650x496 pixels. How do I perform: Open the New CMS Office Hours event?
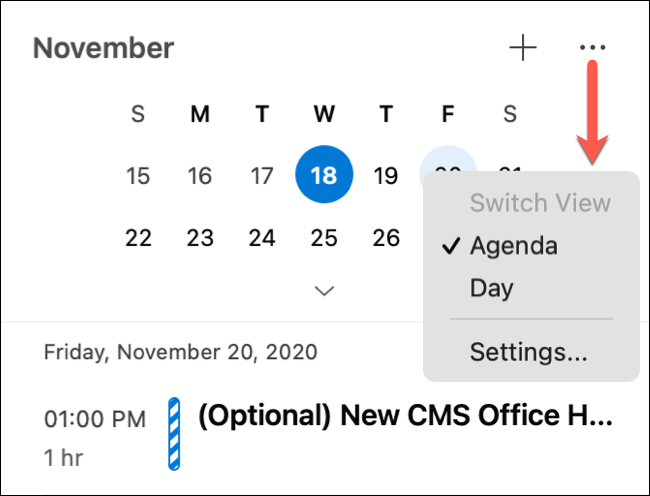click(405, 417)
